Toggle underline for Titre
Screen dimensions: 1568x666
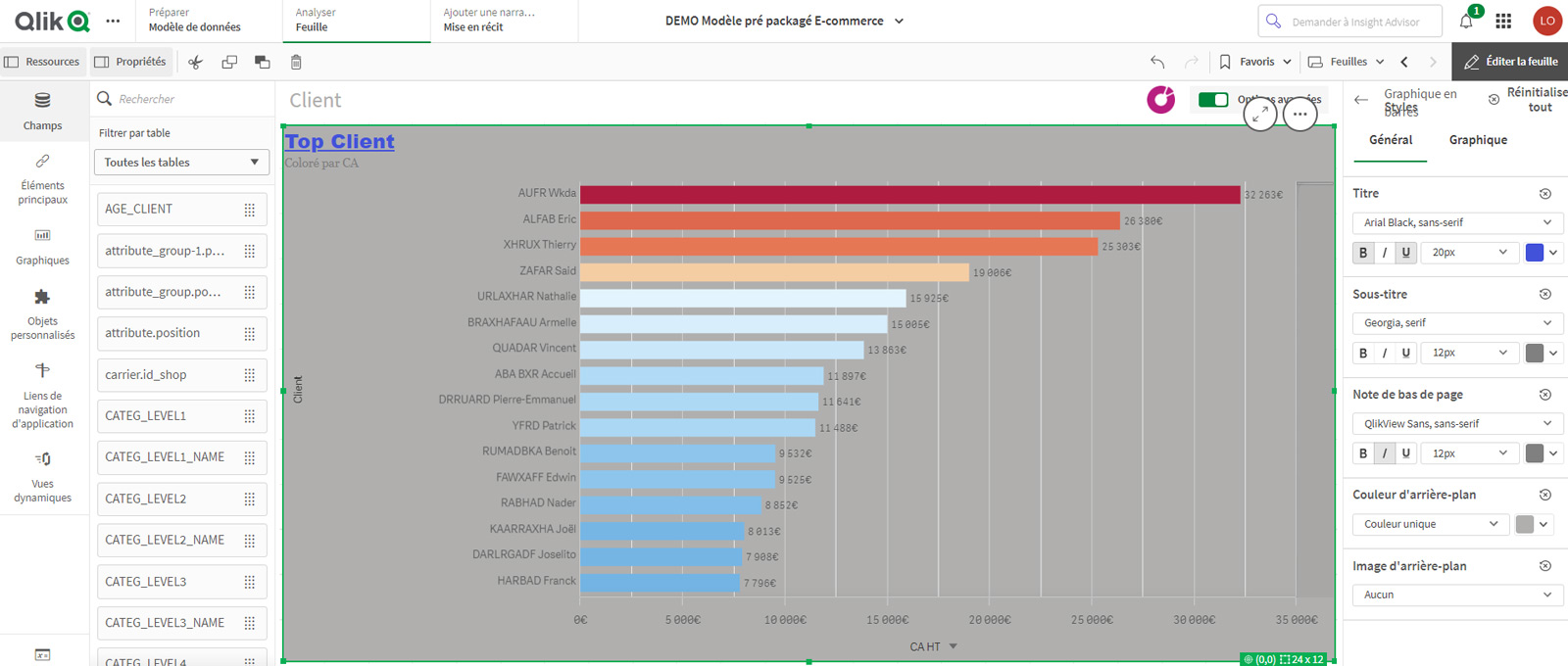coord(1406,253)
